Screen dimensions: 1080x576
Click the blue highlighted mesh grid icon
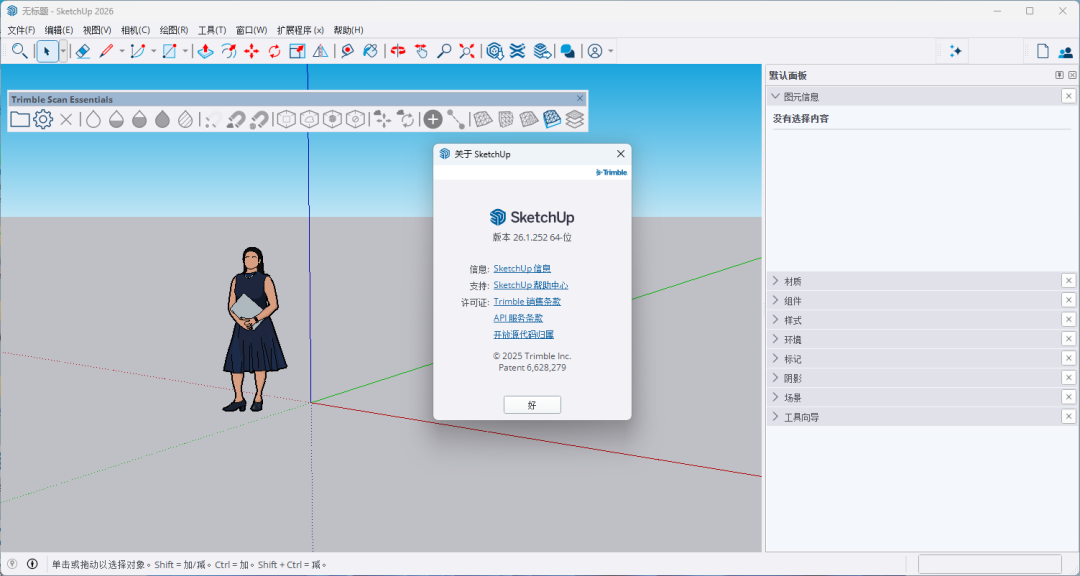(x=552, y=119)
